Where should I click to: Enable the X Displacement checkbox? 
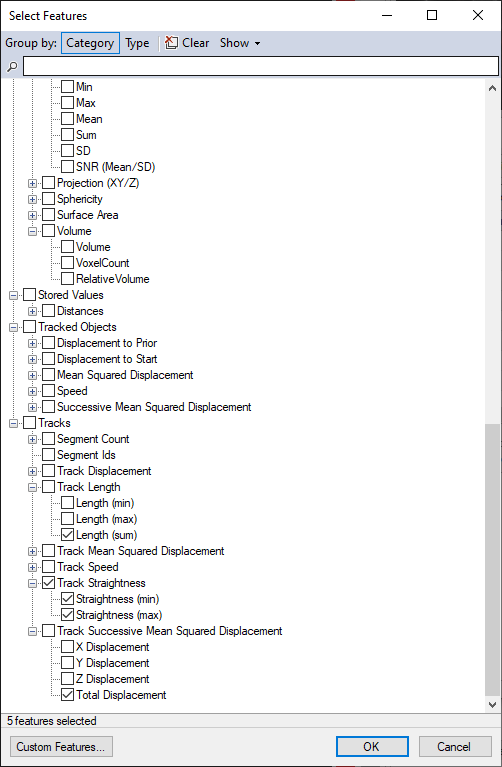(x=68, y=647)
